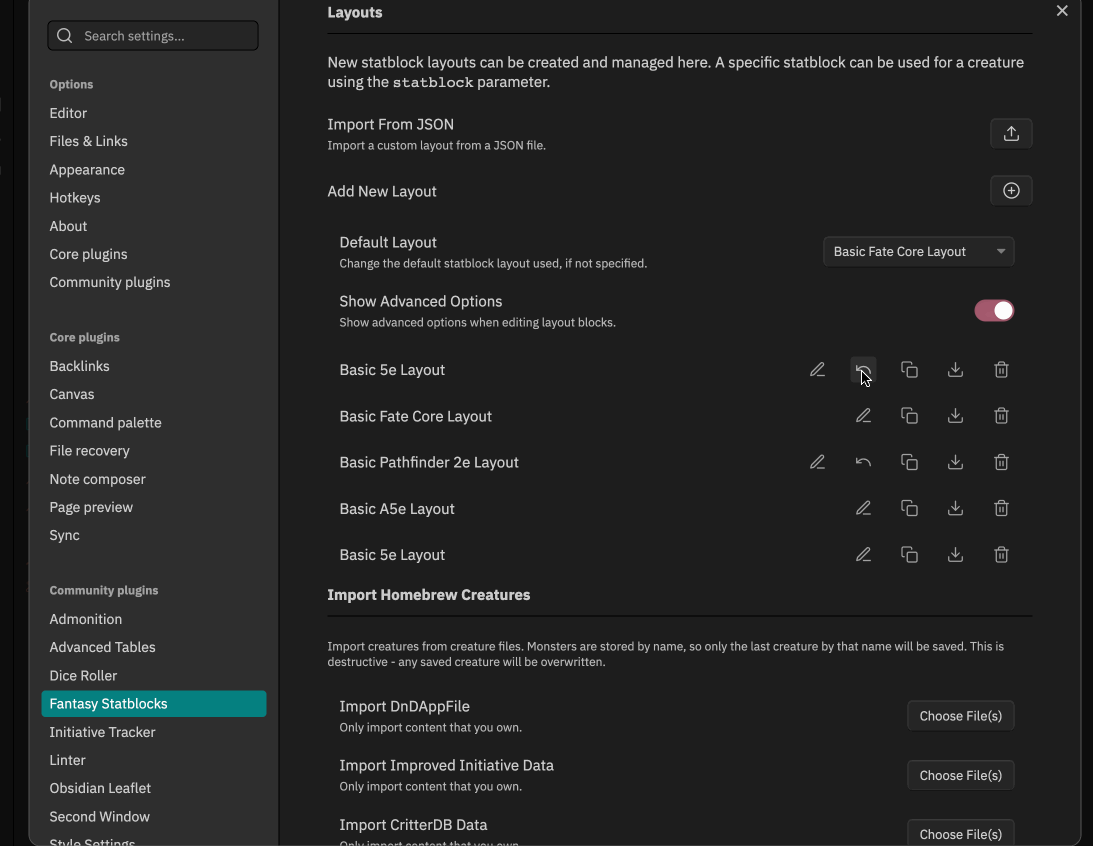Disable the Show Advanced Options toggle
Viewport: 1093px width, 846px height.
pos(994,310)
